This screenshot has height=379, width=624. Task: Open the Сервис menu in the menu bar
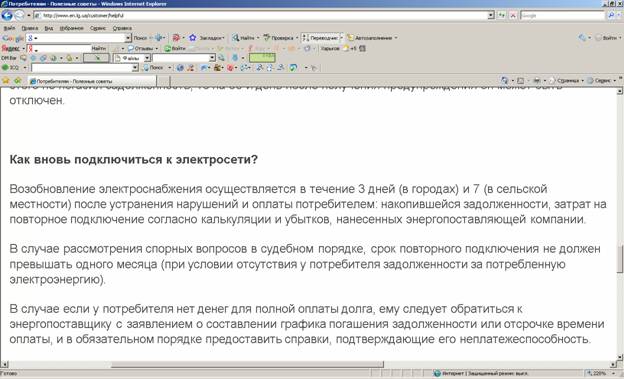point(98,28)
